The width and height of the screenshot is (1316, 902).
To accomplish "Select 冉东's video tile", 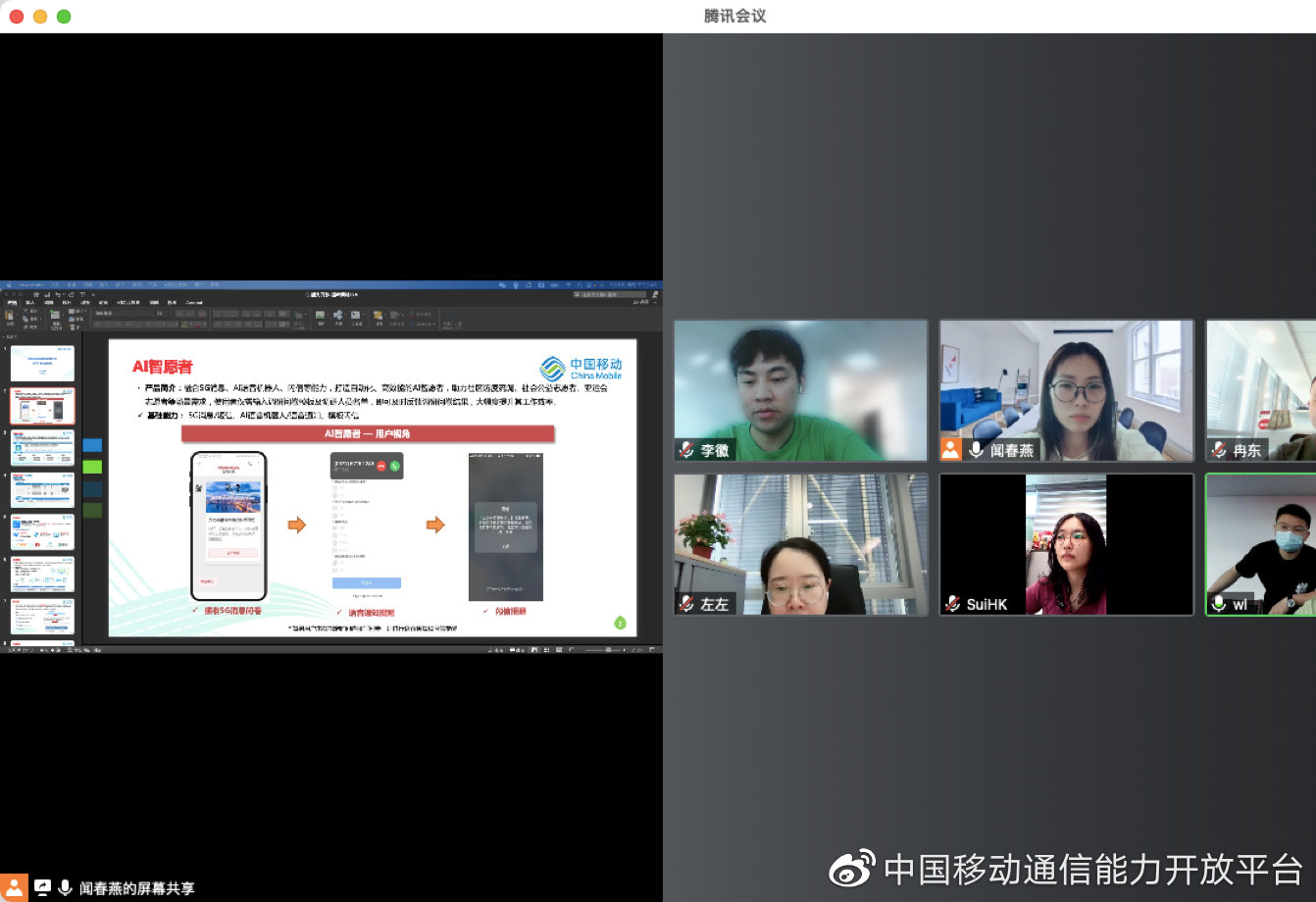I will [x=1261, y=390].
